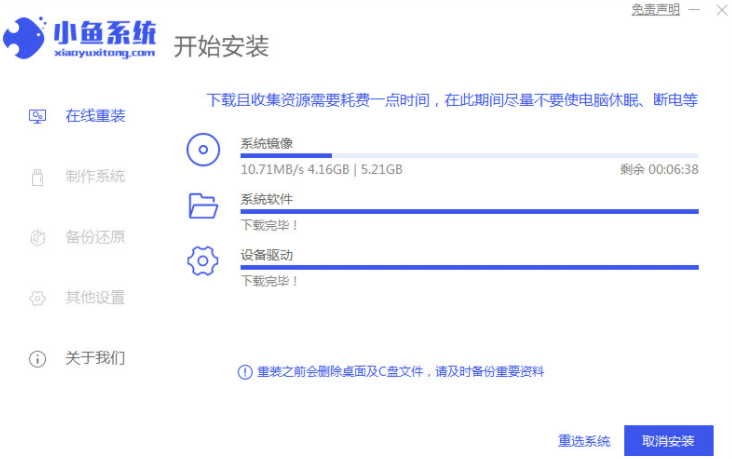Click the 重选系统 link

pos(584,441)
